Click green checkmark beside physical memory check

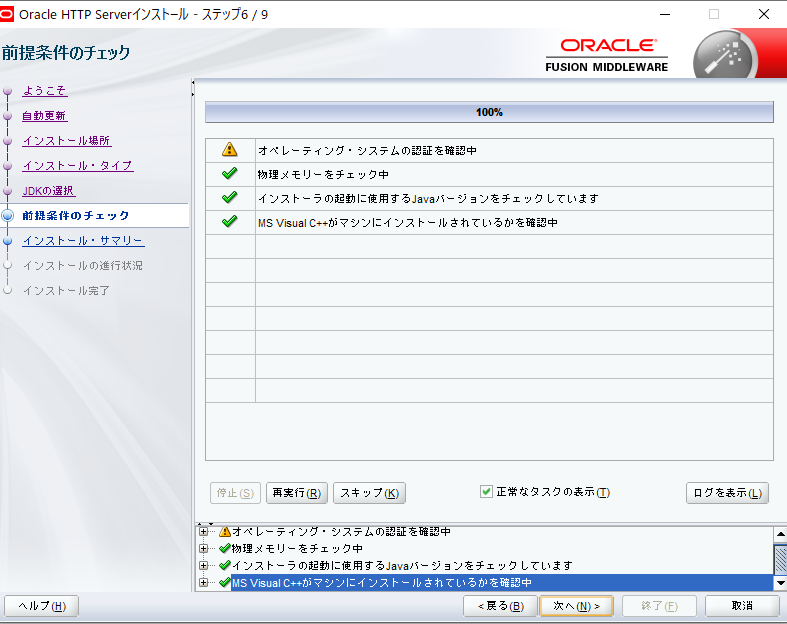(x=230, y=174)
